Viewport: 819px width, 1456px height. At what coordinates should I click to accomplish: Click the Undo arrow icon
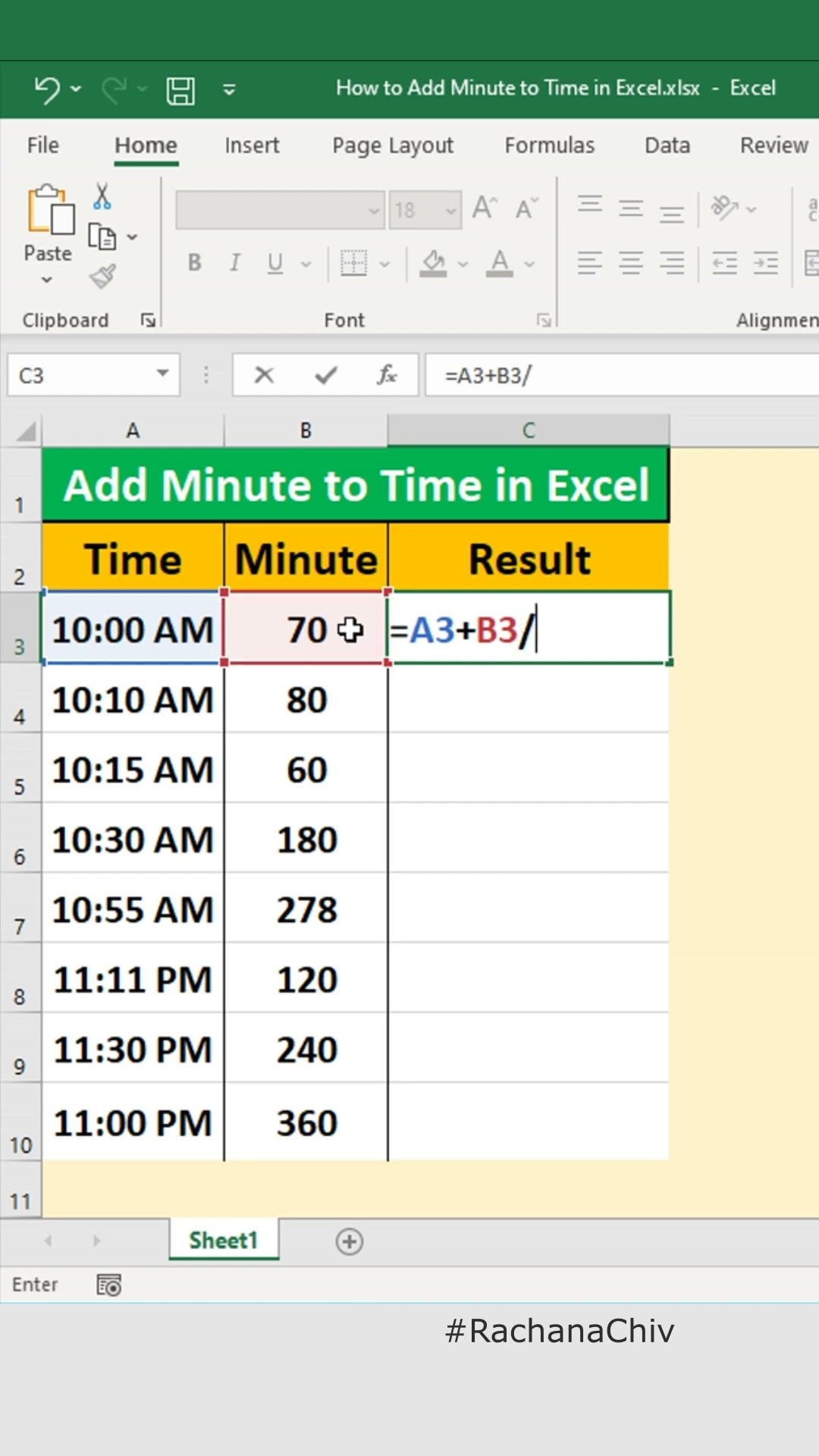(47, 89)
